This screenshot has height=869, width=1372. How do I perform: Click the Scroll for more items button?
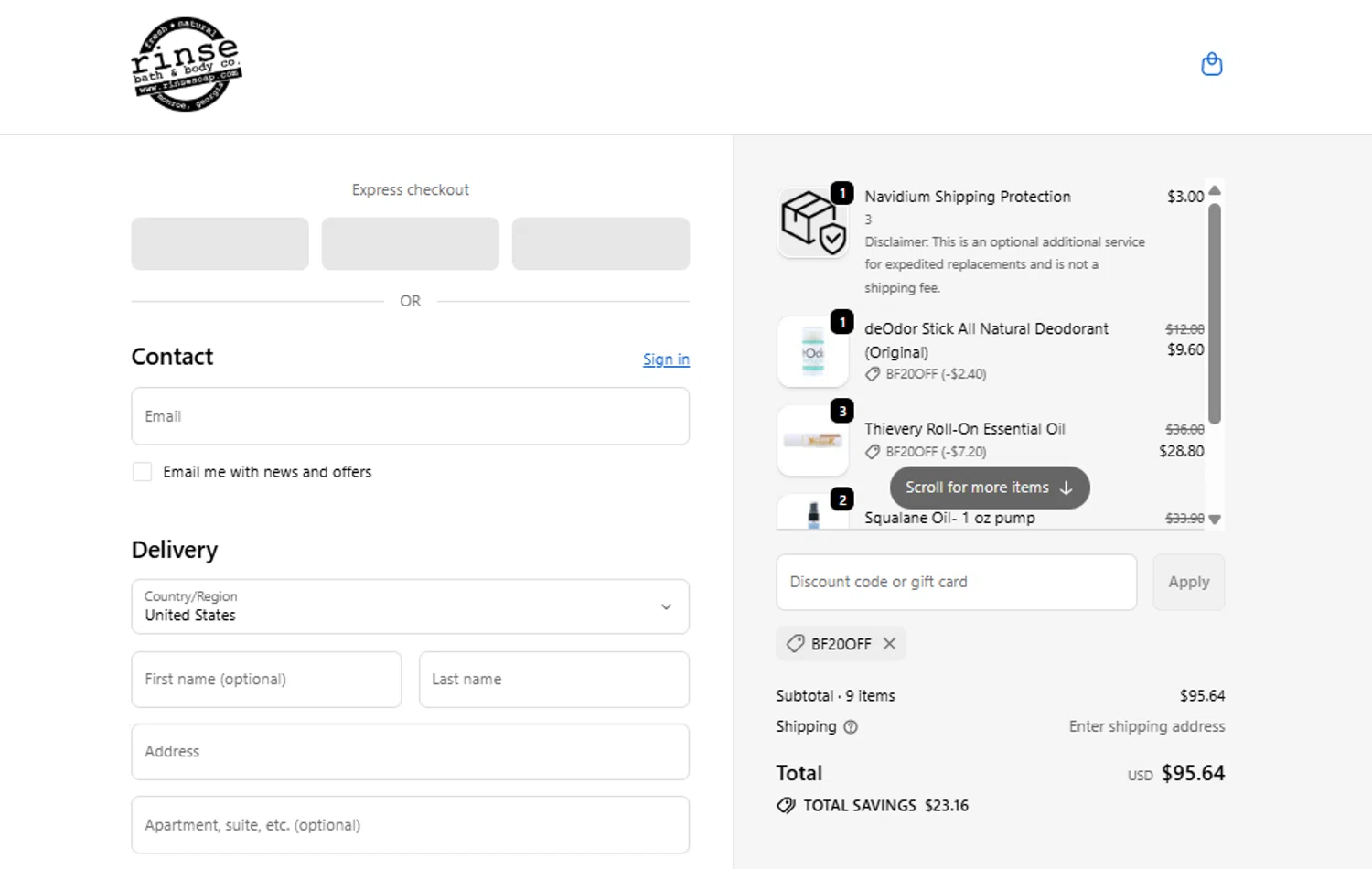(990, 488)
